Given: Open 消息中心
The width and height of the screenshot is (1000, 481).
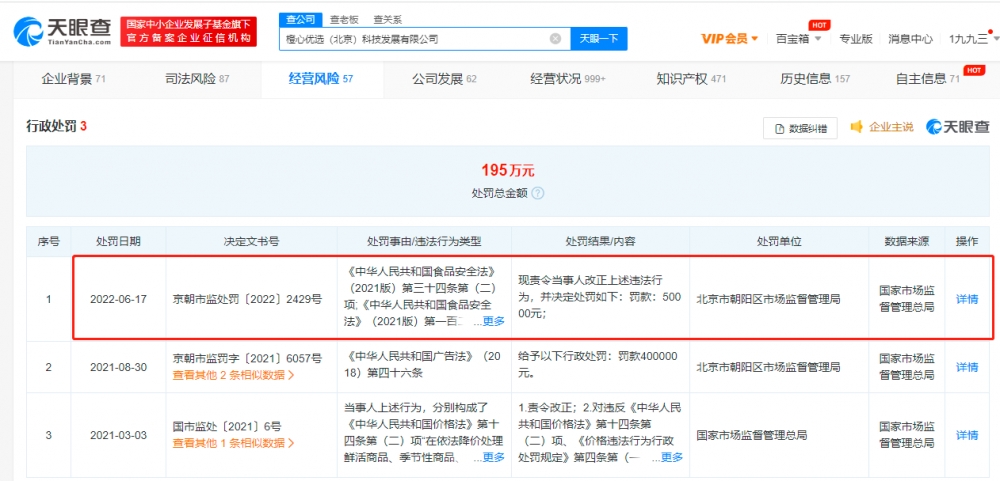Looking at the screenshot, I should tap(910, 39).
